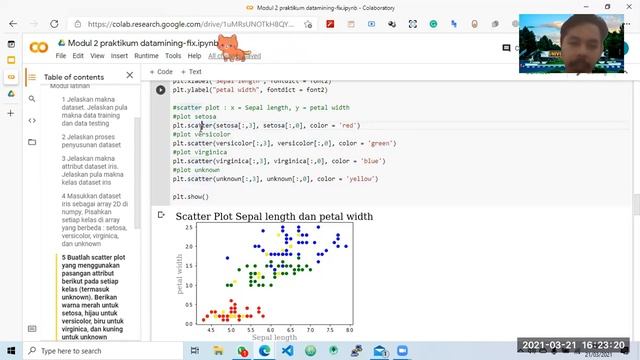Open outline item 1 Jelaskan makna dataset
The height and width of the screenshot is (360, 640).
tap(94, 111)
